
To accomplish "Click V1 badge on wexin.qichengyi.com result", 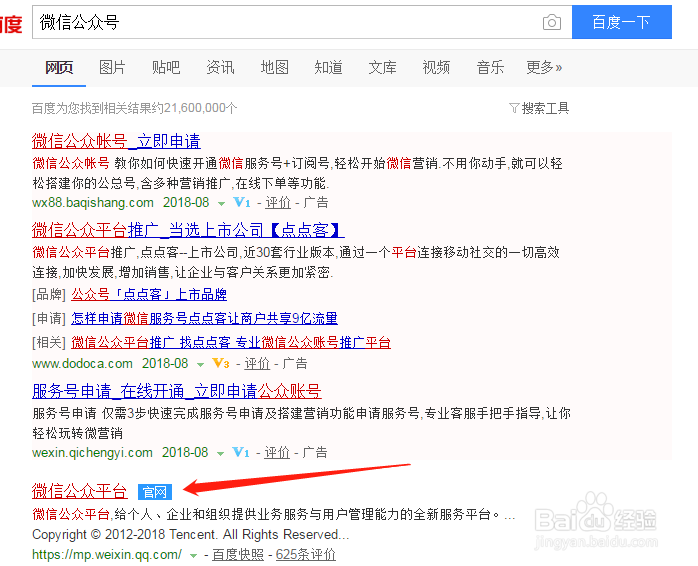I will pos(241,452).
